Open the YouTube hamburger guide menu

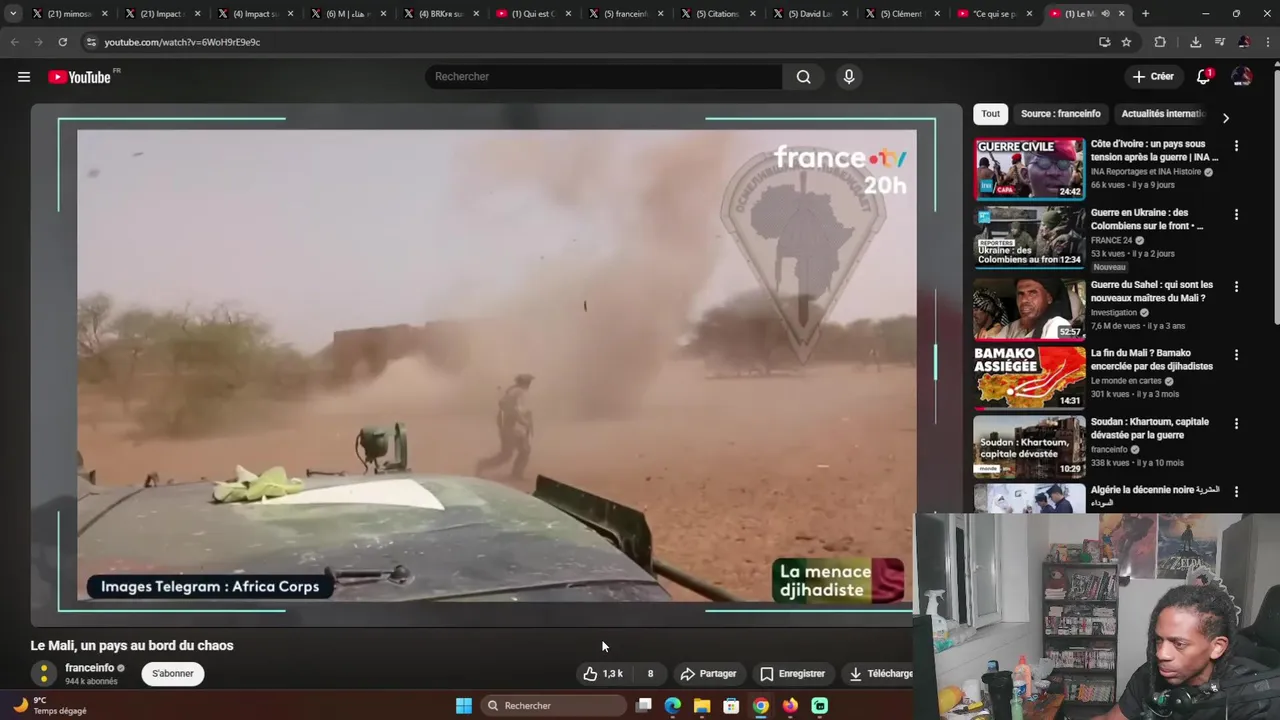point(24,77)
